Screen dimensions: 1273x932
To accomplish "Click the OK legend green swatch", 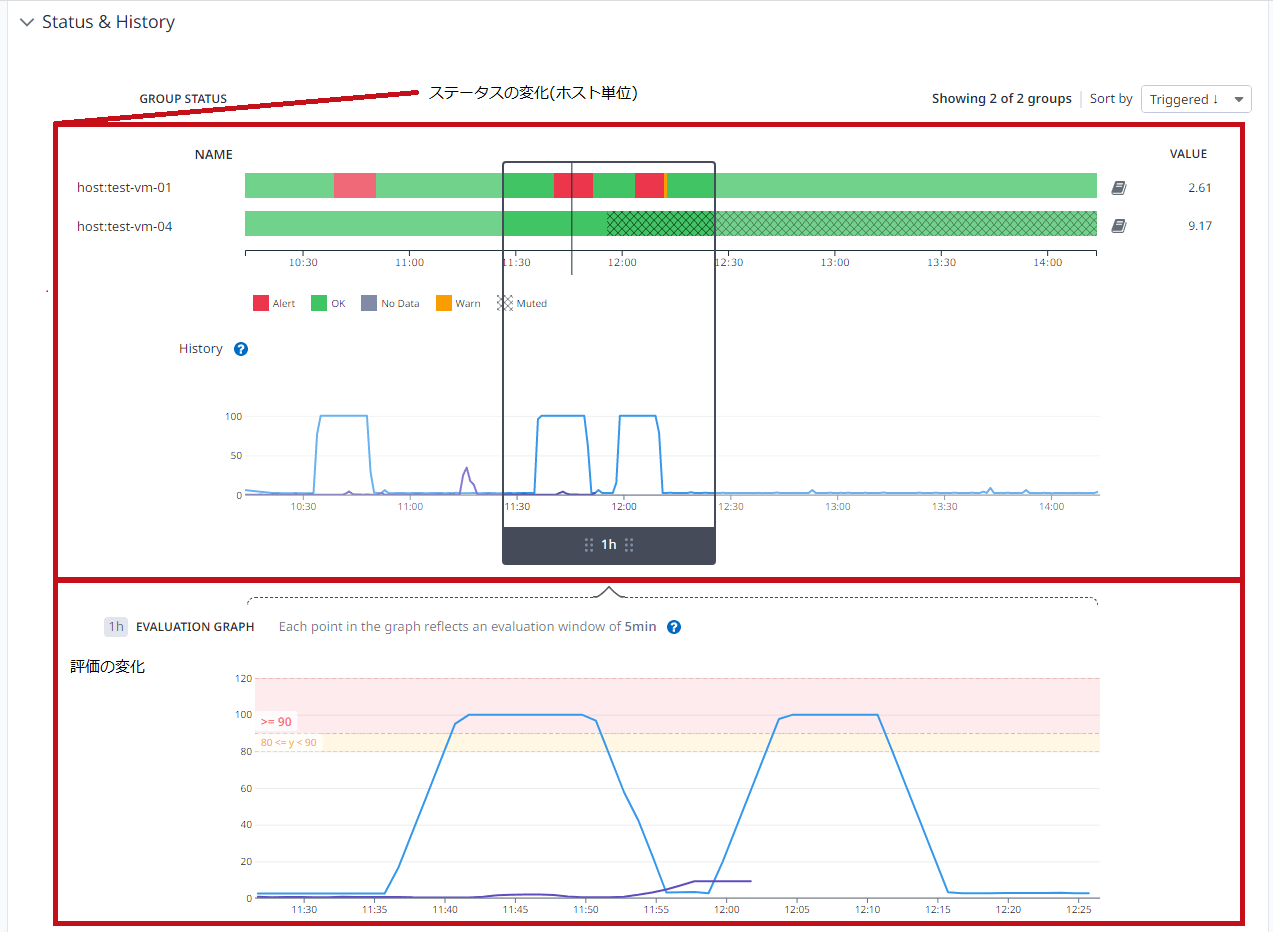I will [x=319, y=303].
